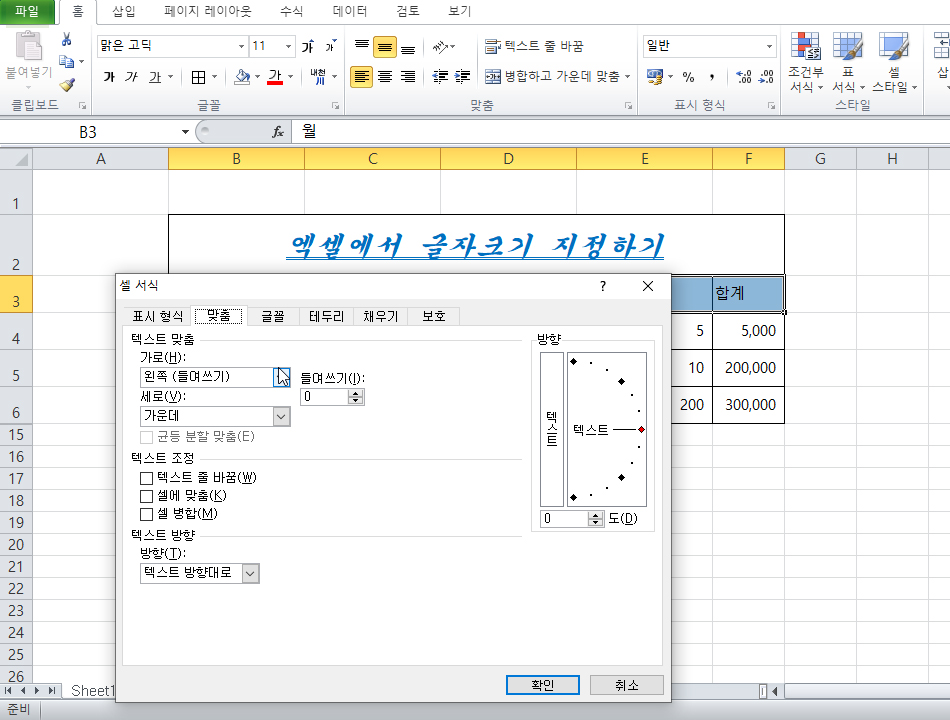Click 취소 button in dialog
The image size is (950, 720).
tap(626, 685)
